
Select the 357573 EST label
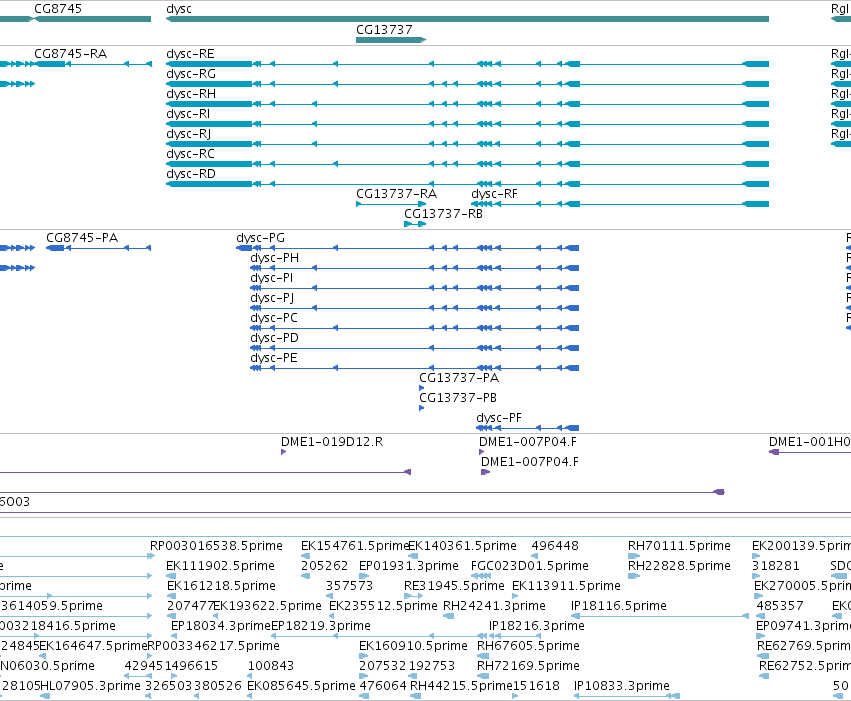(350, 586)
